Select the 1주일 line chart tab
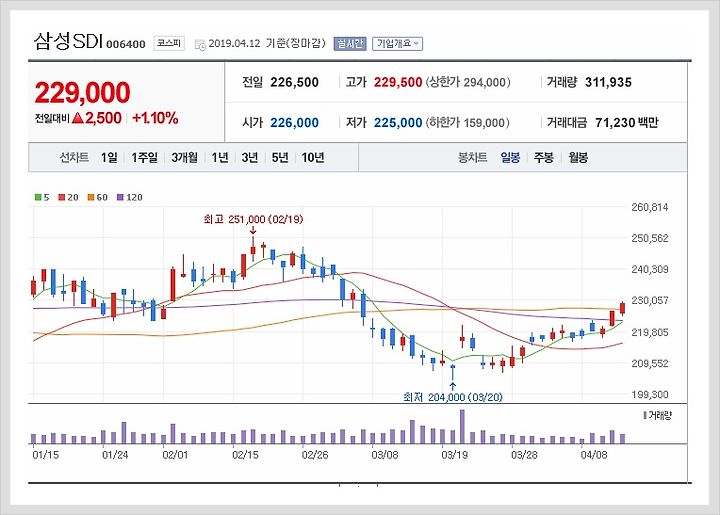The height and width of the screenshot is (515, 720). pyautogui.click(x=145, y=157)
